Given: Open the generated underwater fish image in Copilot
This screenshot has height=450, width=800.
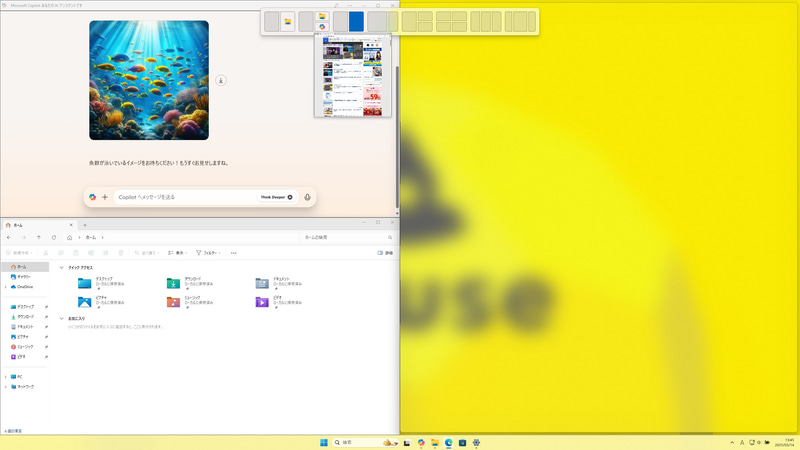Looking at the screenshot, I should (149, 80).
